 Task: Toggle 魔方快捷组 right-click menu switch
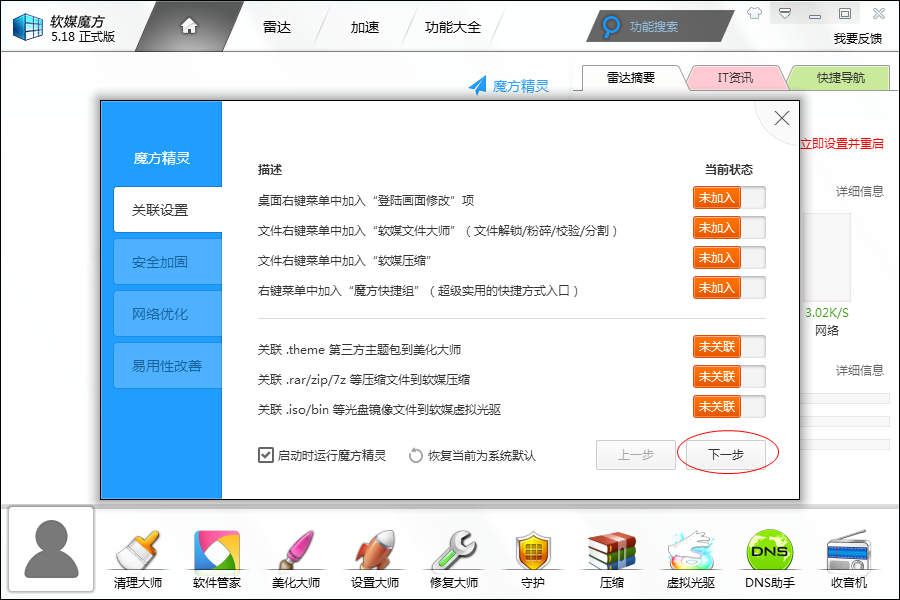coord(729,287)
